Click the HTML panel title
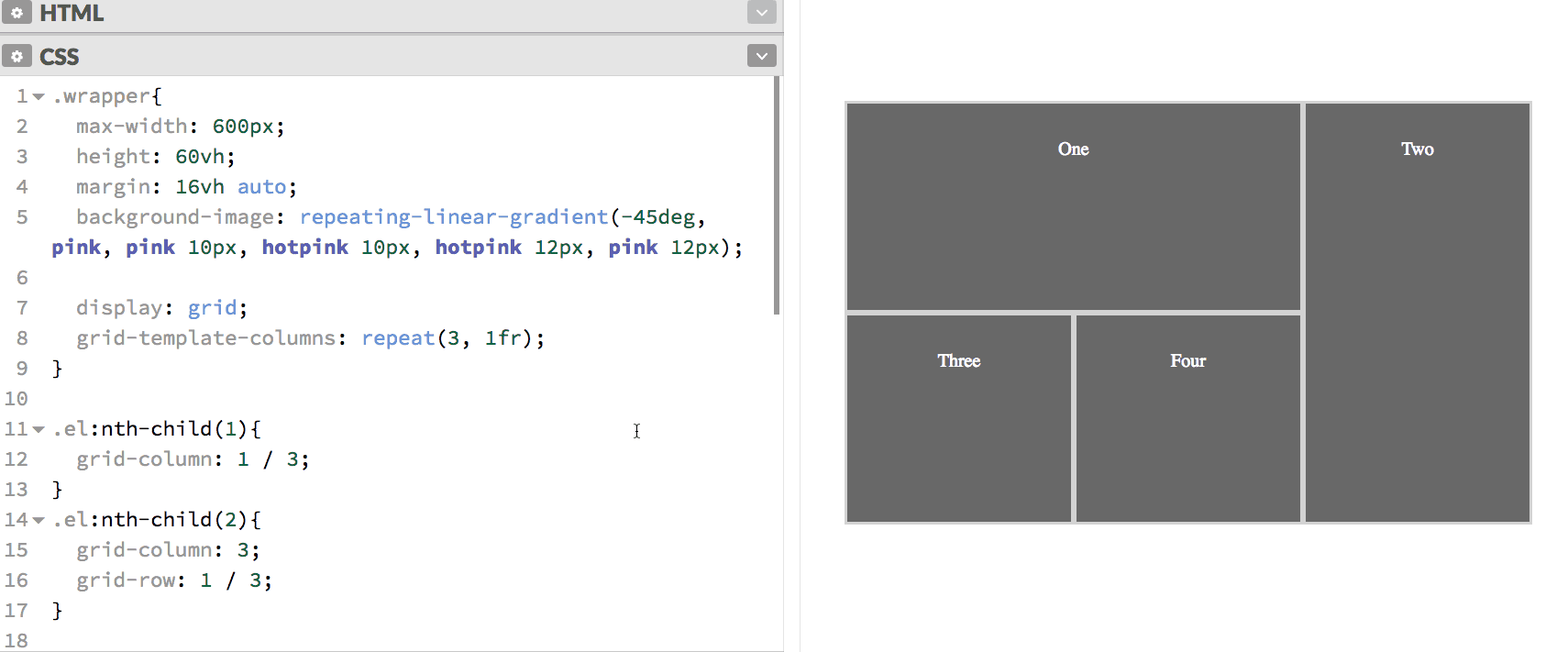Screen dimensions: 1568x652 point(72,13)
